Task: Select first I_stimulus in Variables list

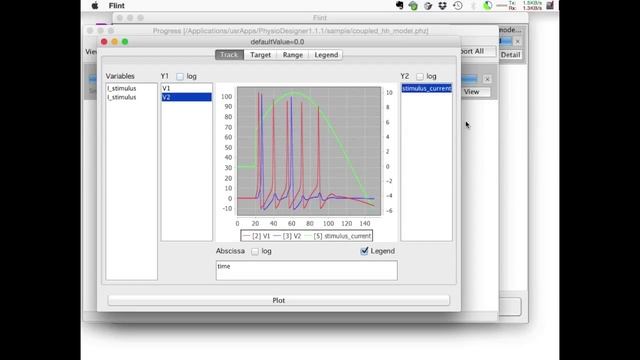Action: [x=131, y=88]
